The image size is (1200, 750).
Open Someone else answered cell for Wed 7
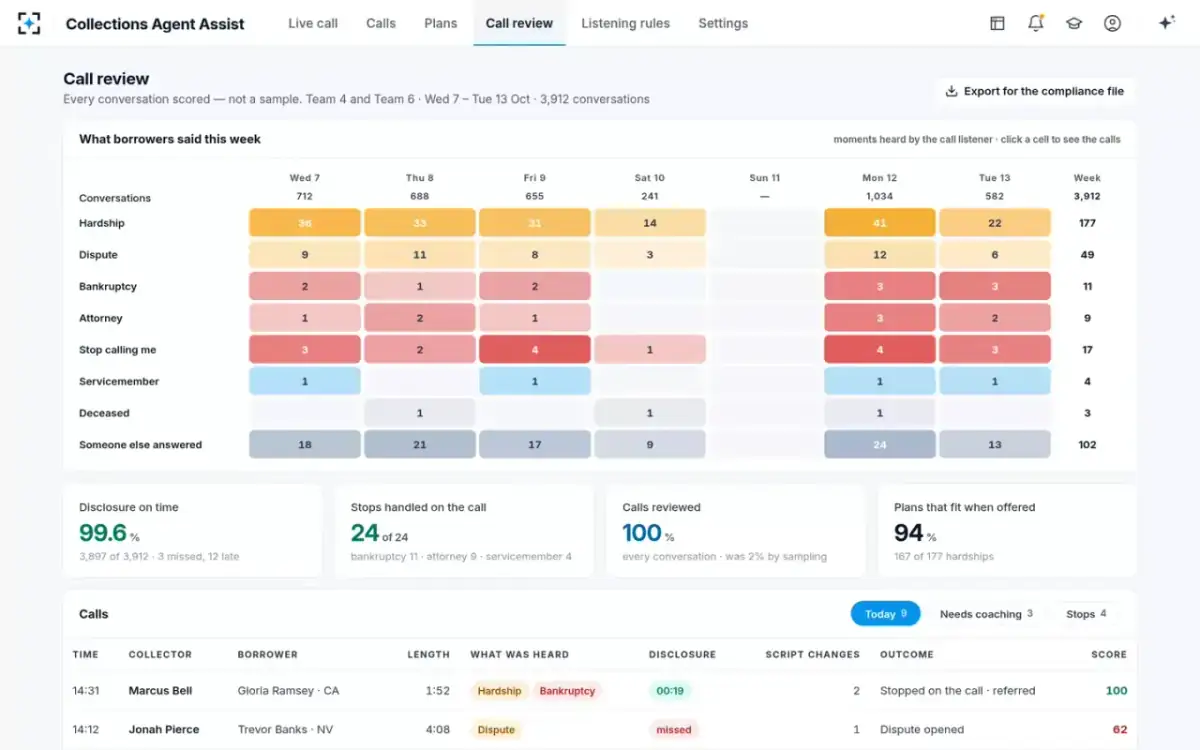coord(305,445)
